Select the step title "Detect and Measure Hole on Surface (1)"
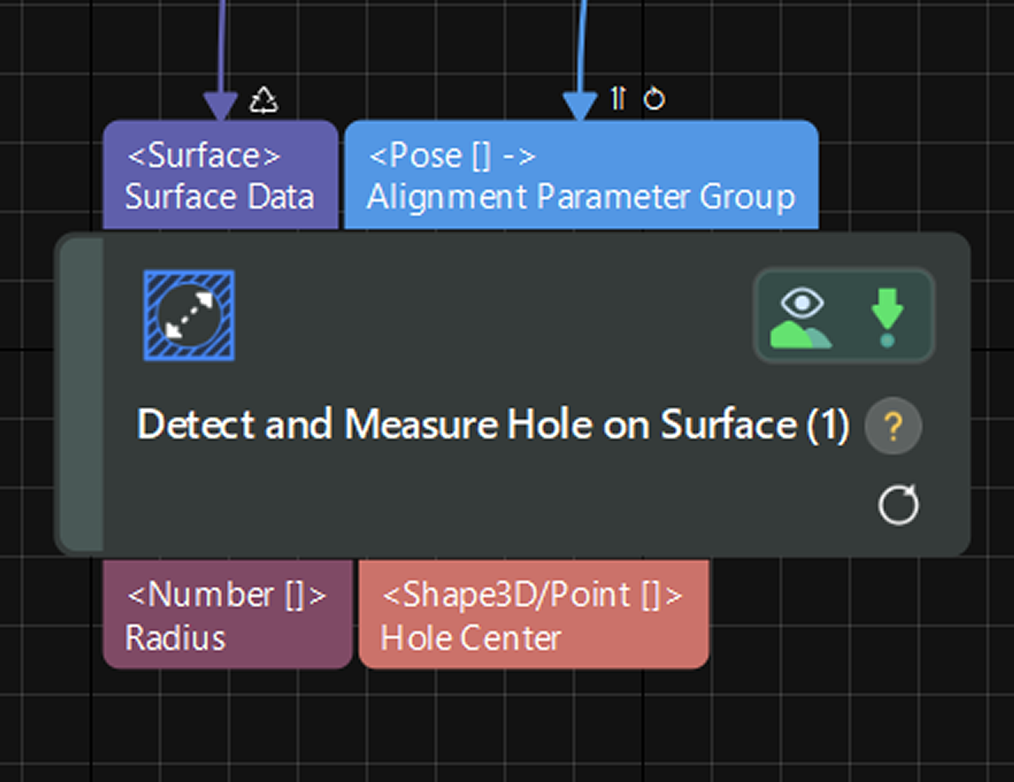The image size is (1014, 782). tap(493, 426)
